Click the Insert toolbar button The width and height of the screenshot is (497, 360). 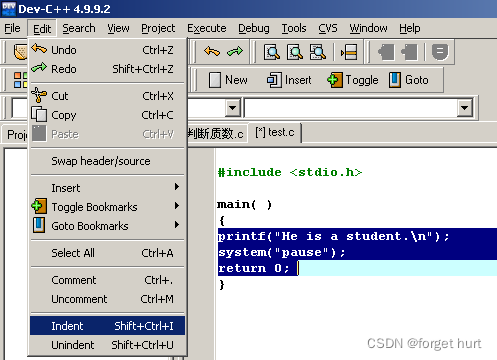[x=289, y=80]
